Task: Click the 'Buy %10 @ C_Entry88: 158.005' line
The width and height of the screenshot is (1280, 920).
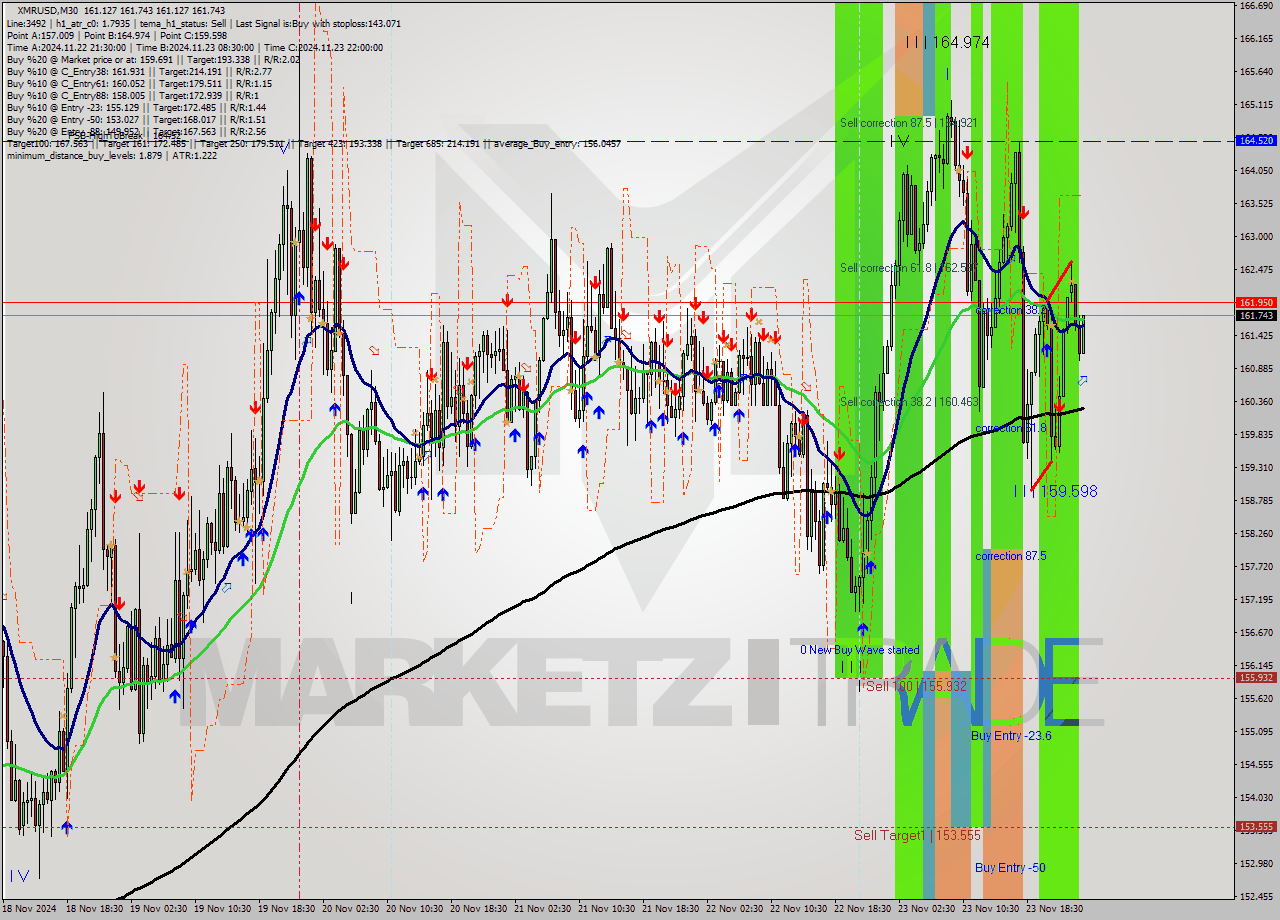Action: (x=131, y=95)
